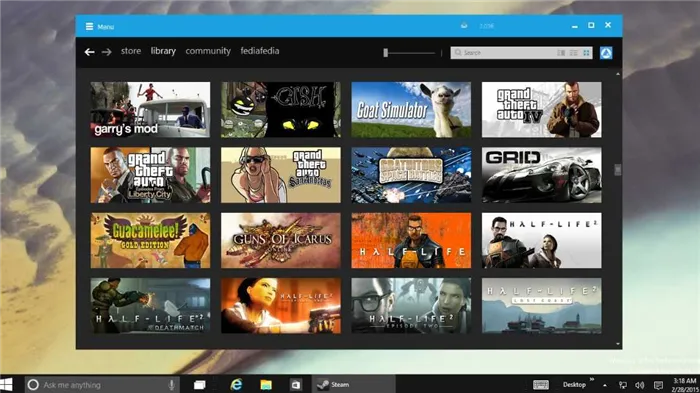This screenshot has height=393, width=700.
Task: Open Internet Explorer from the taskbar
Action: click(236, 385)
